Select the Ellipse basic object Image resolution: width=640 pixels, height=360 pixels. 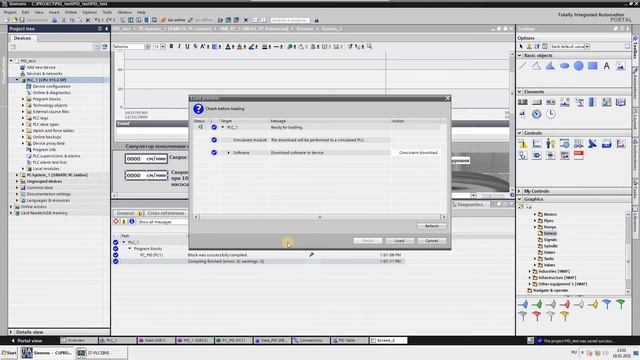[x=564, y=66]
